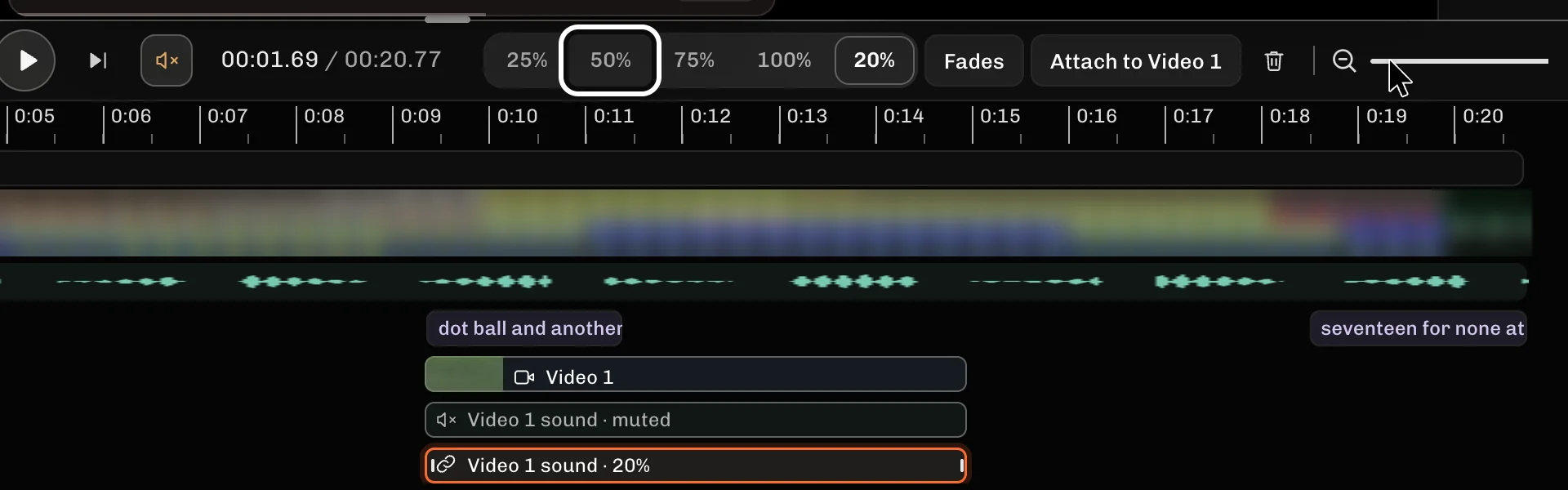Jump to 0:06 on the timeline ruler
1568x490 pixels.
click(x=131, y=116)
